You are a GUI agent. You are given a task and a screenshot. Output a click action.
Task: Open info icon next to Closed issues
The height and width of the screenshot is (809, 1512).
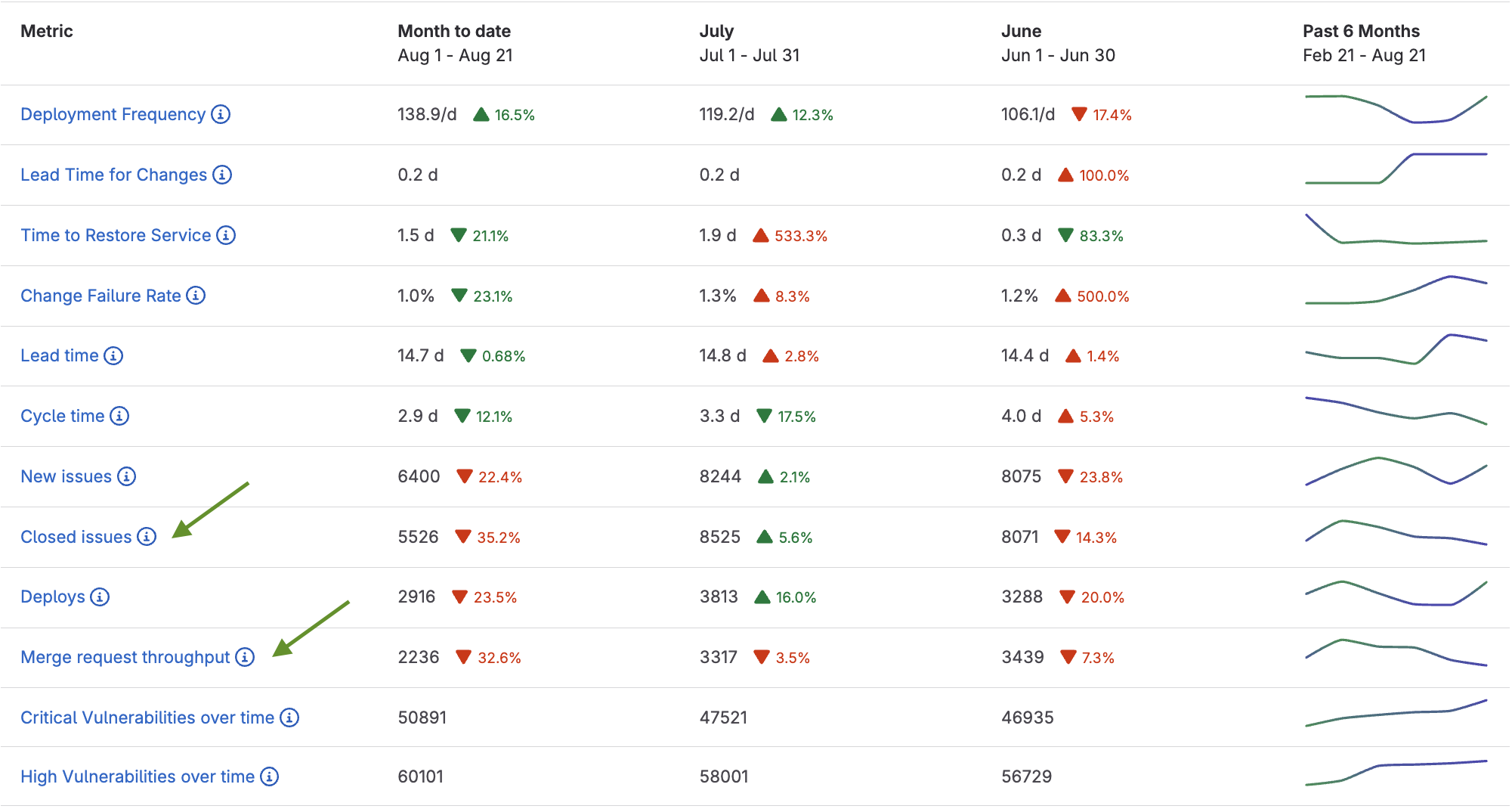pos(147,537)
